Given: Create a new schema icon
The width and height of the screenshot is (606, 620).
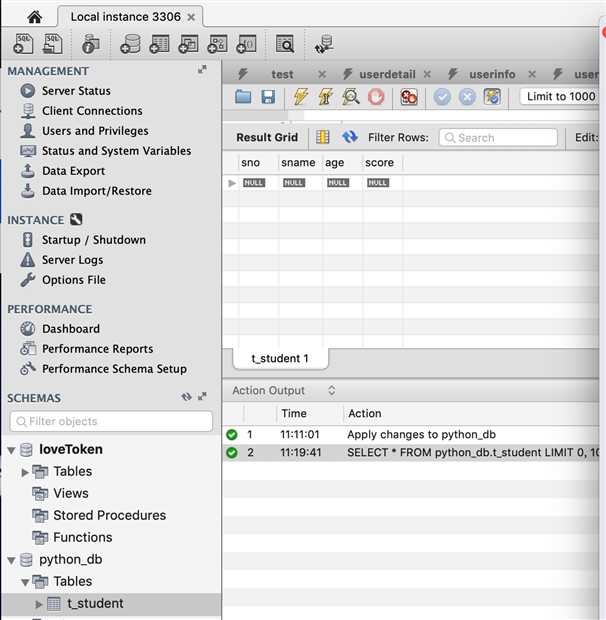Looking at the screenshot, I should pyautogui.click(x=130, y=43).
